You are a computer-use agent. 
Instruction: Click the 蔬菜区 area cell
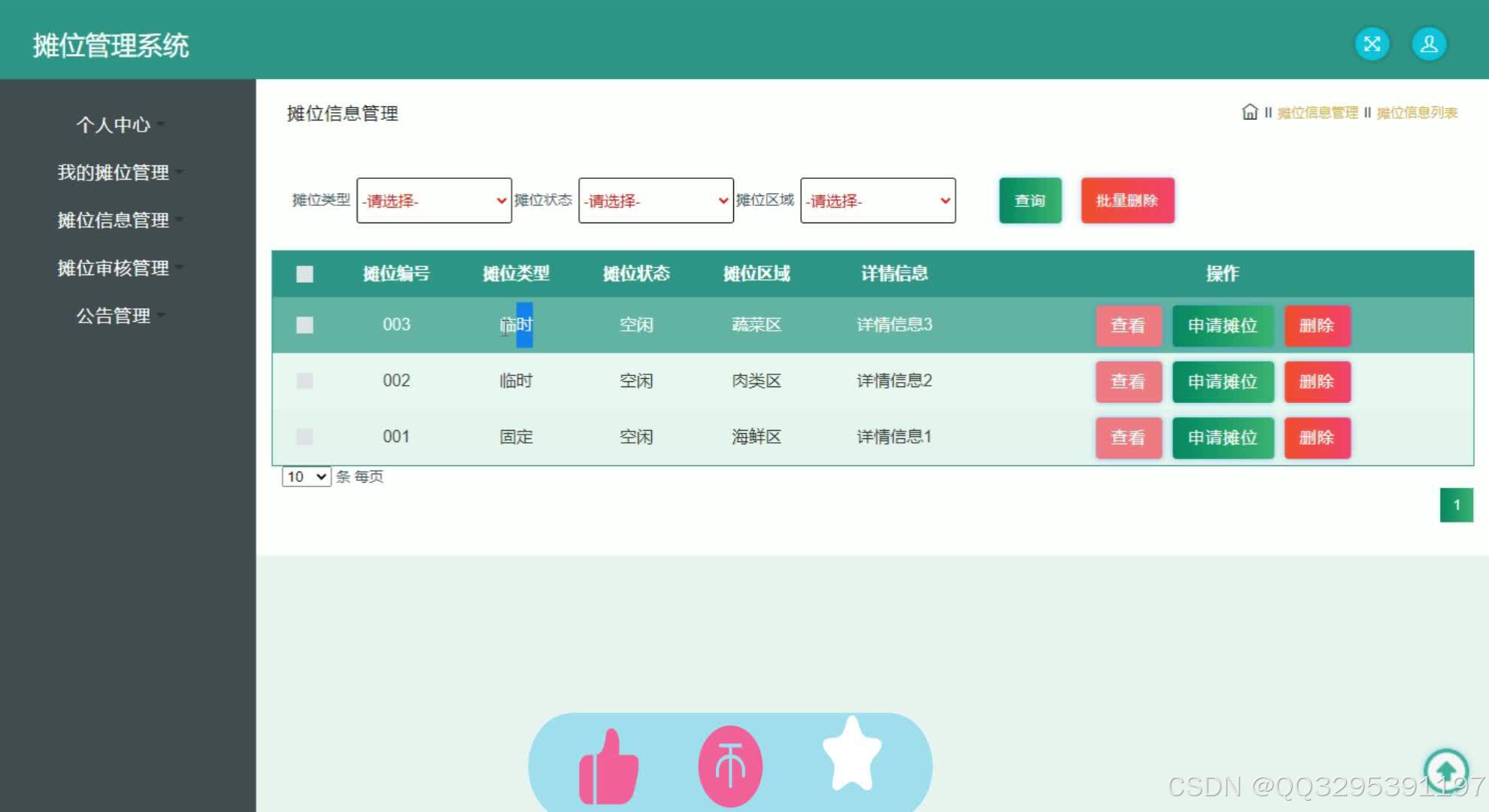click(x=757, y=325)
